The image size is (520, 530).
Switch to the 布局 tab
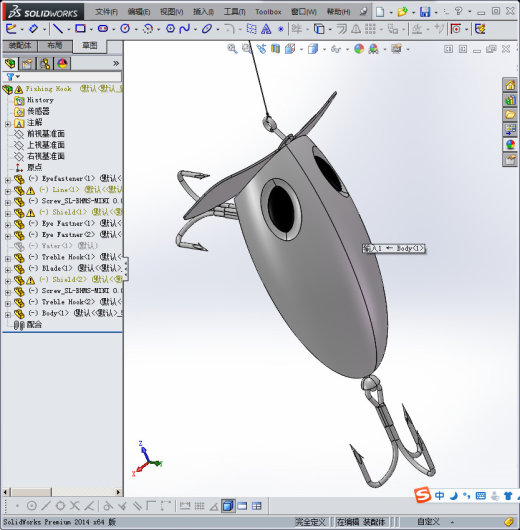[55, 46]
